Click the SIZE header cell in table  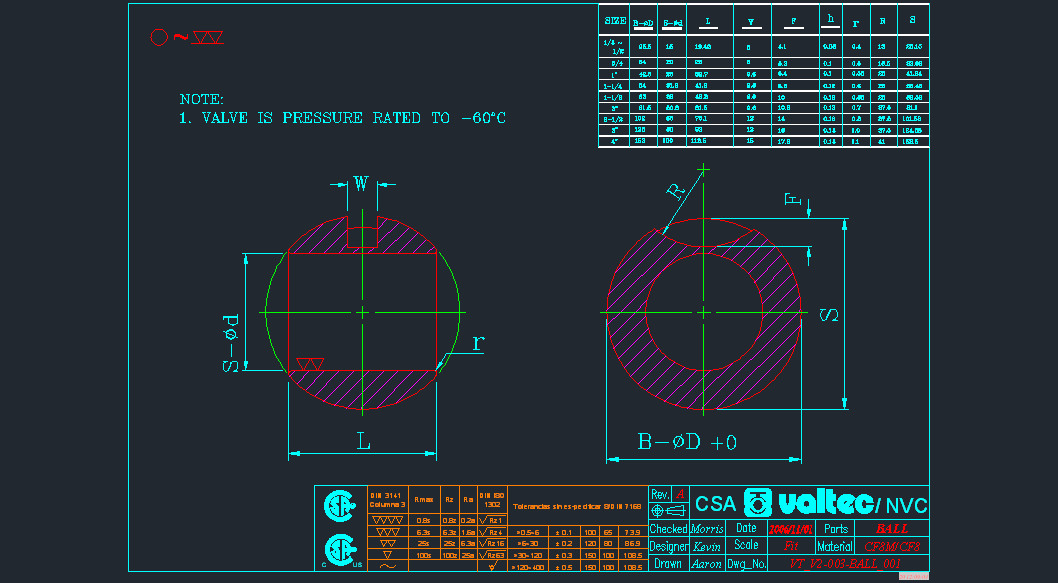point(615,20)
